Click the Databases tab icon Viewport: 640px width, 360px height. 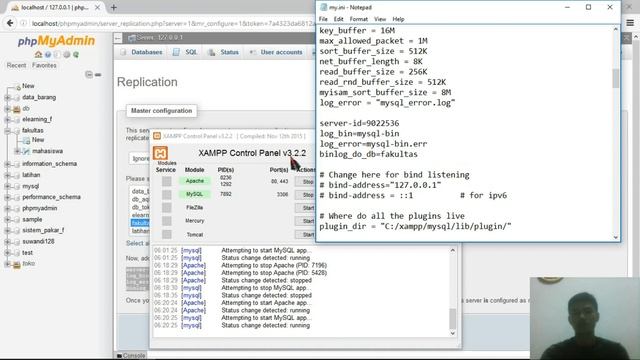tap(124, 52)
